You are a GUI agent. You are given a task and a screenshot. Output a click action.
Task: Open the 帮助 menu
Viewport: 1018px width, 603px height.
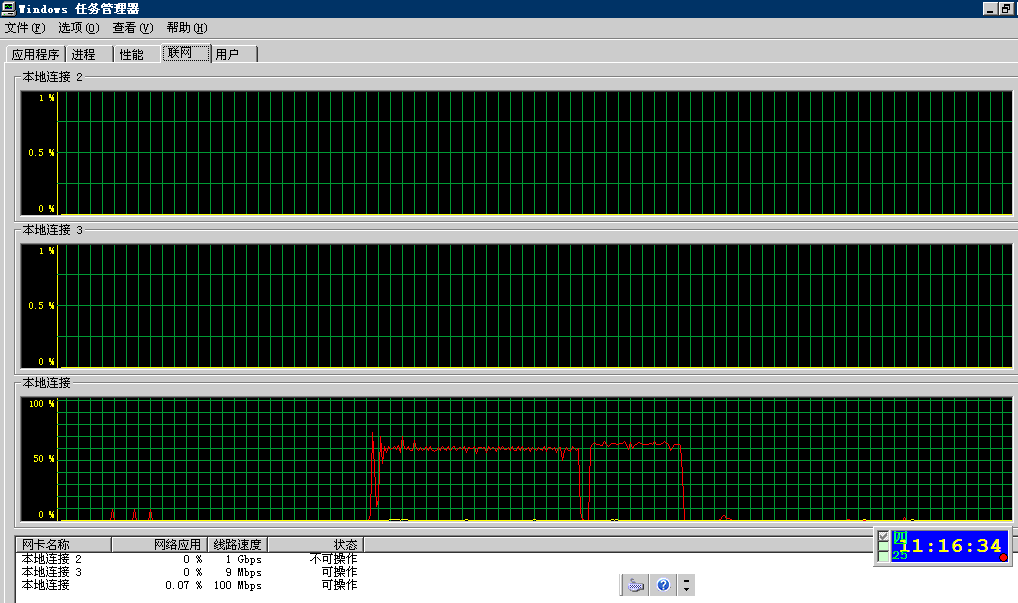click(x=186, y=28)
